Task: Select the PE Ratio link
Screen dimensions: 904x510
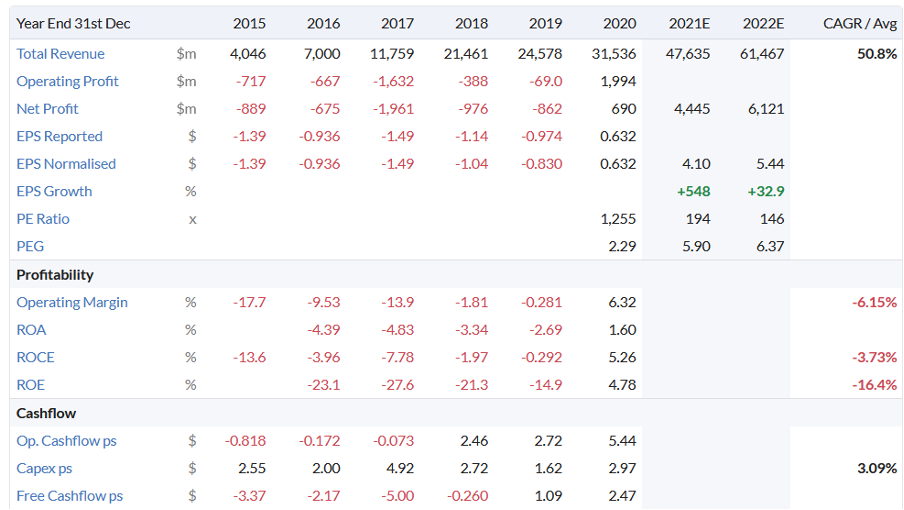Action: click(43, 218)
